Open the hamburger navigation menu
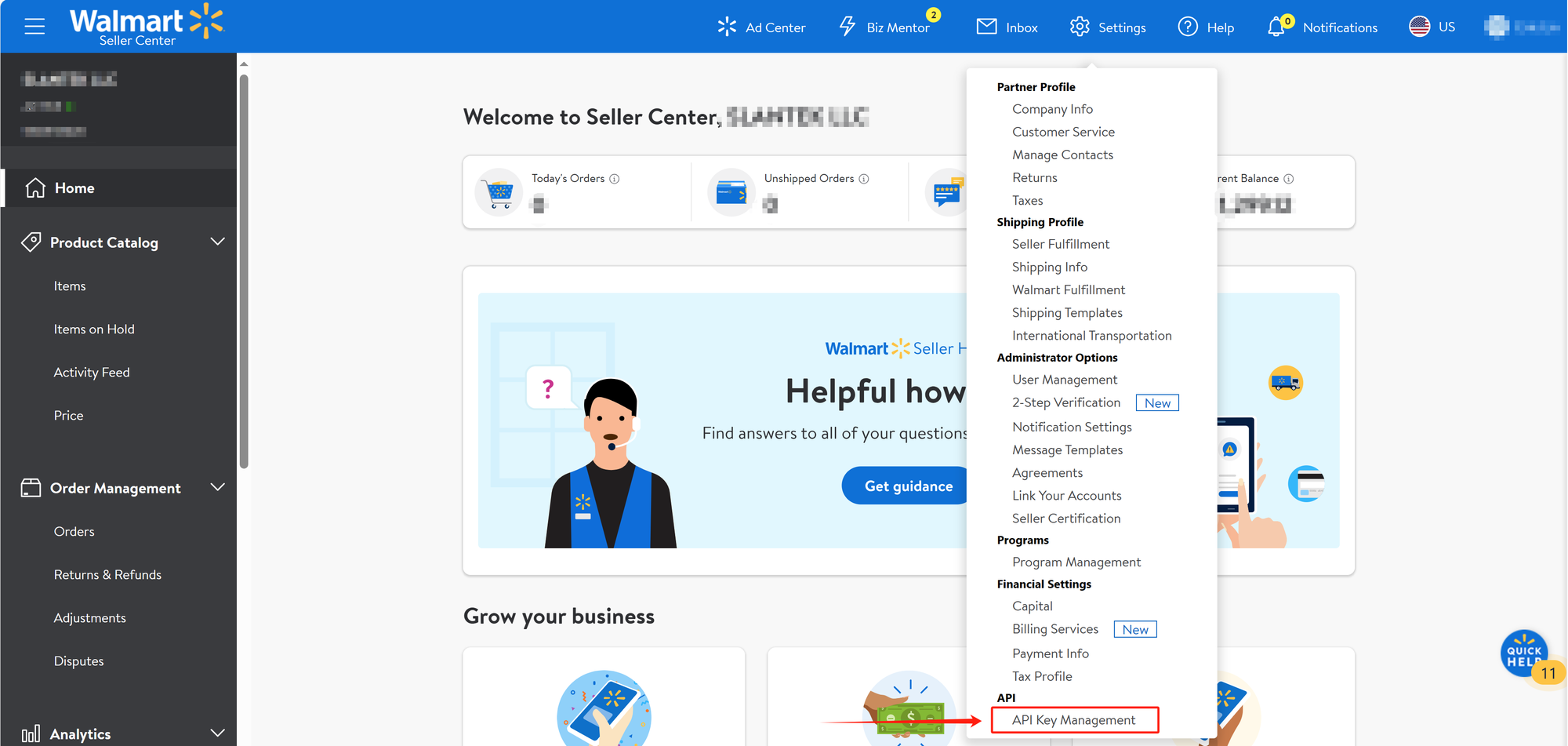Image resolution: width=1568 pixels, height=746 pixels. tap(34, 27)
